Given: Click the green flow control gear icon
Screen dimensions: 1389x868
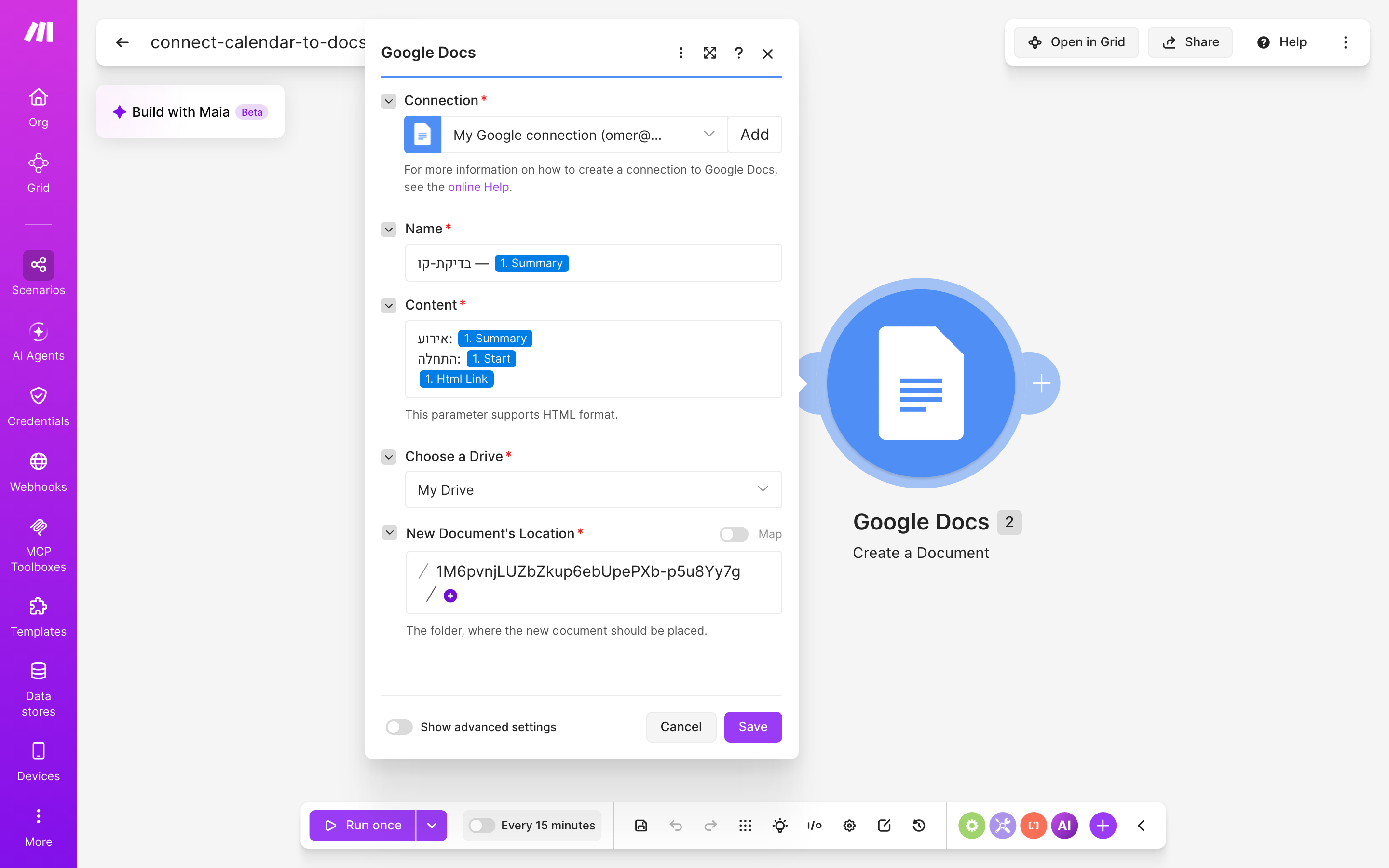Looking at the screenshot, I should click(972, 826).
